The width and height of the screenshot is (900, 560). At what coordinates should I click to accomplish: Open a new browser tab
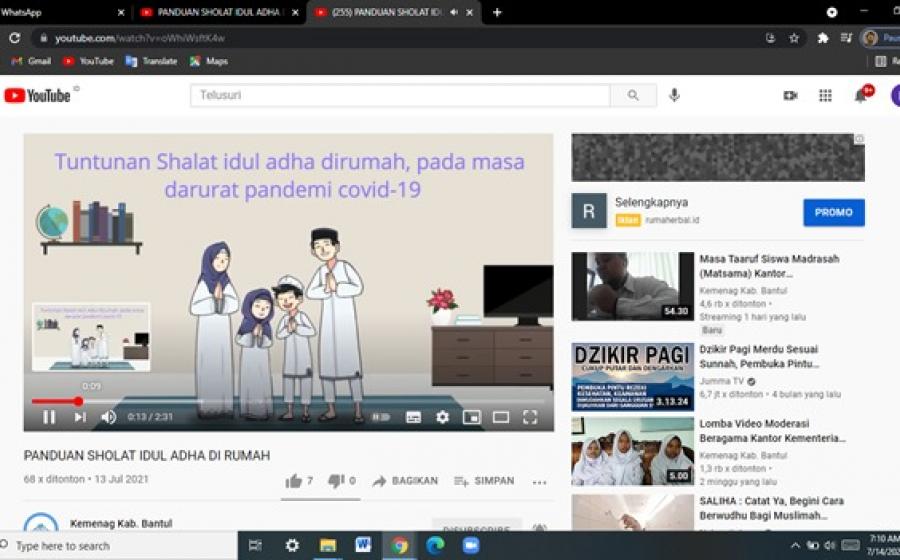tap(497, 12)
